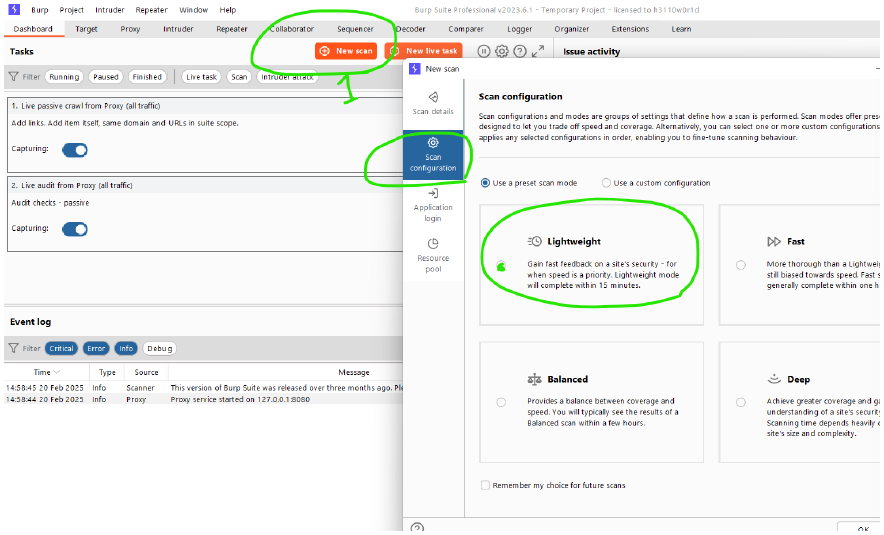Choose the Balanced scan mode radio button
The width and height of the screenshot is (884, 535).
tap(501, 403)
